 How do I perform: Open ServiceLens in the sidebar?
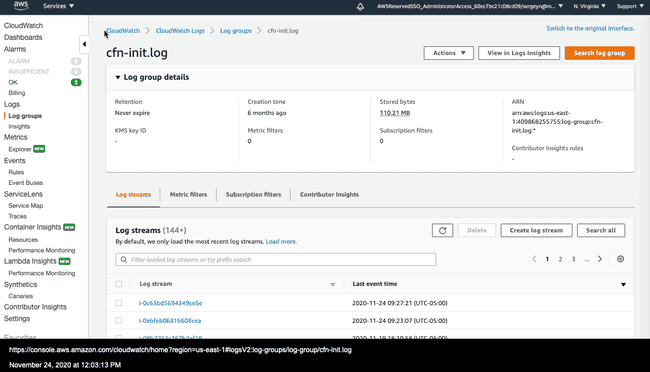point(23,194)
